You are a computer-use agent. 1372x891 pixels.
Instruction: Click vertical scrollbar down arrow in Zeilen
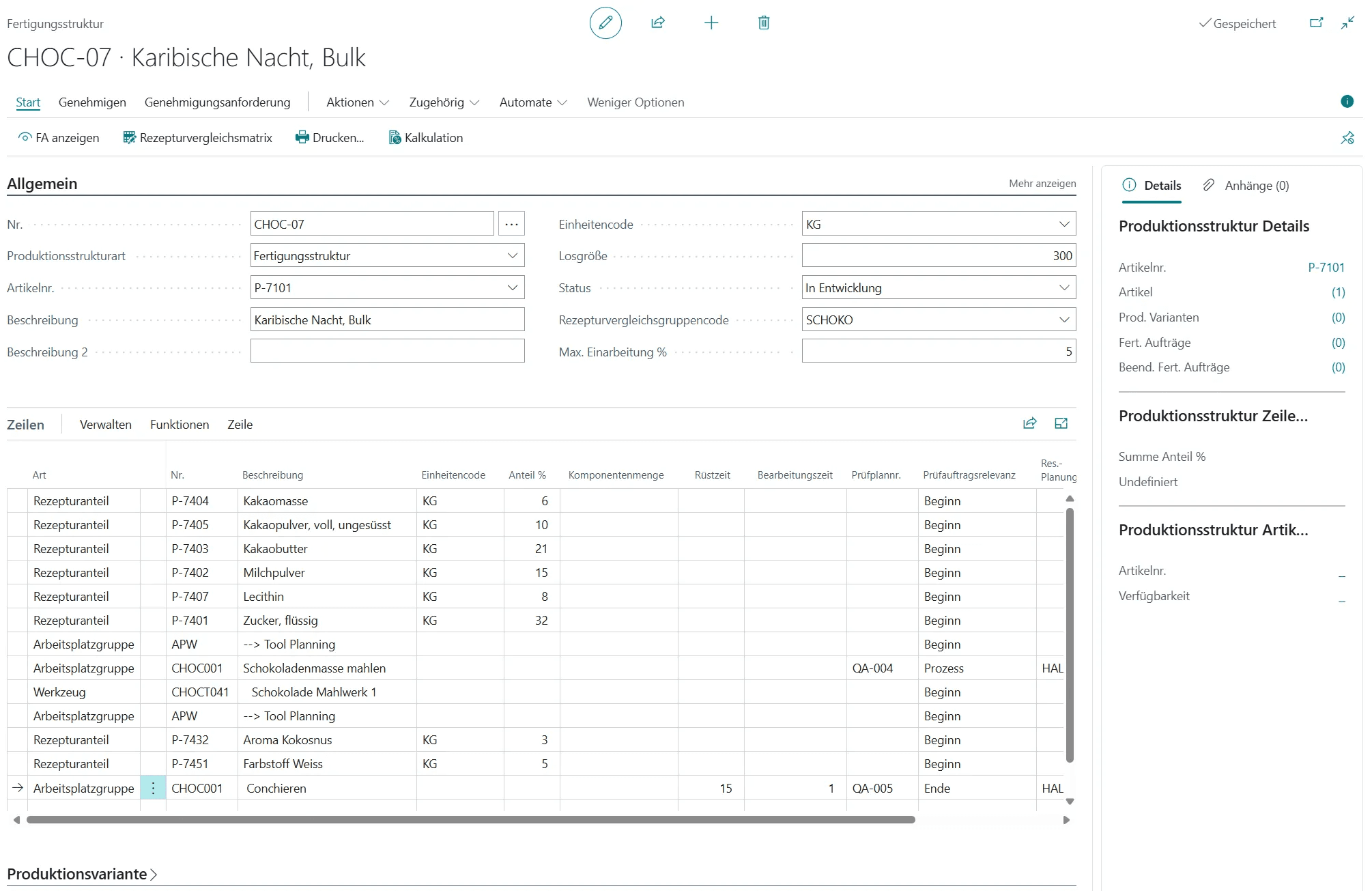pos(1070,802)
